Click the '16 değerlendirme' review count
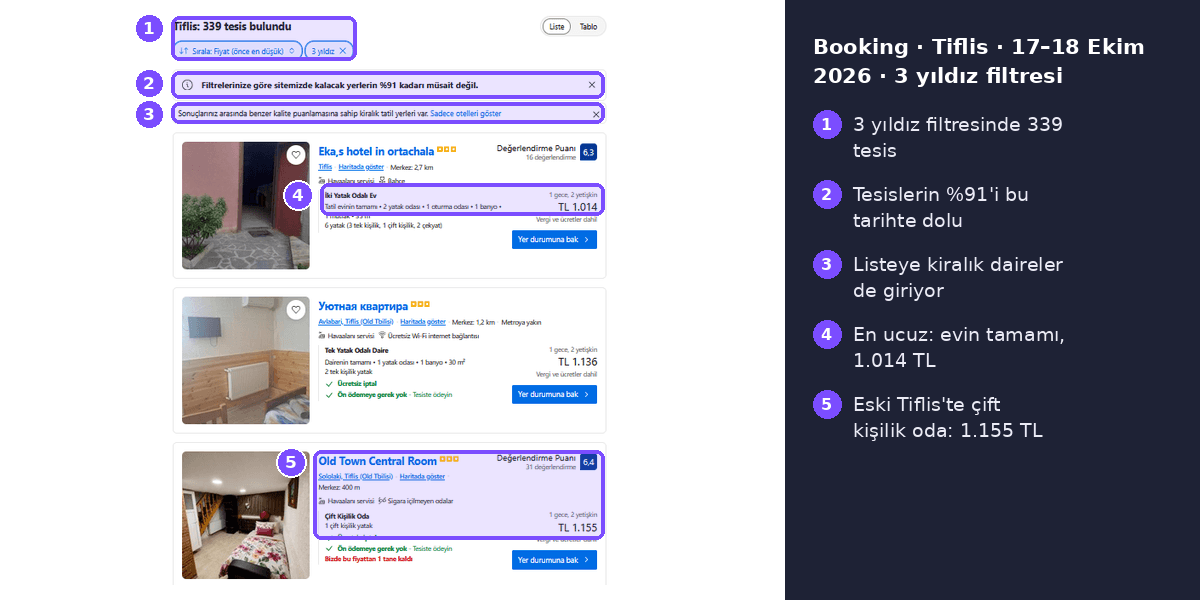1200x600 pixels. 551,158
